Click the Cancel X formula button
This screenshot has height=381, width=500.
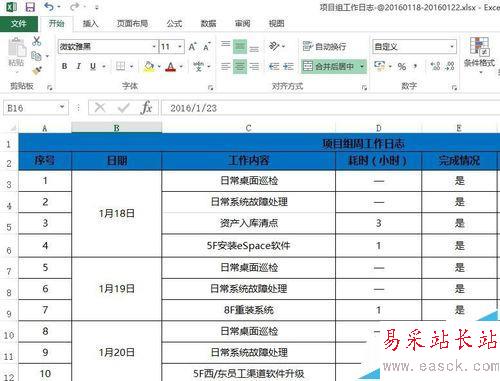(100, 108)
